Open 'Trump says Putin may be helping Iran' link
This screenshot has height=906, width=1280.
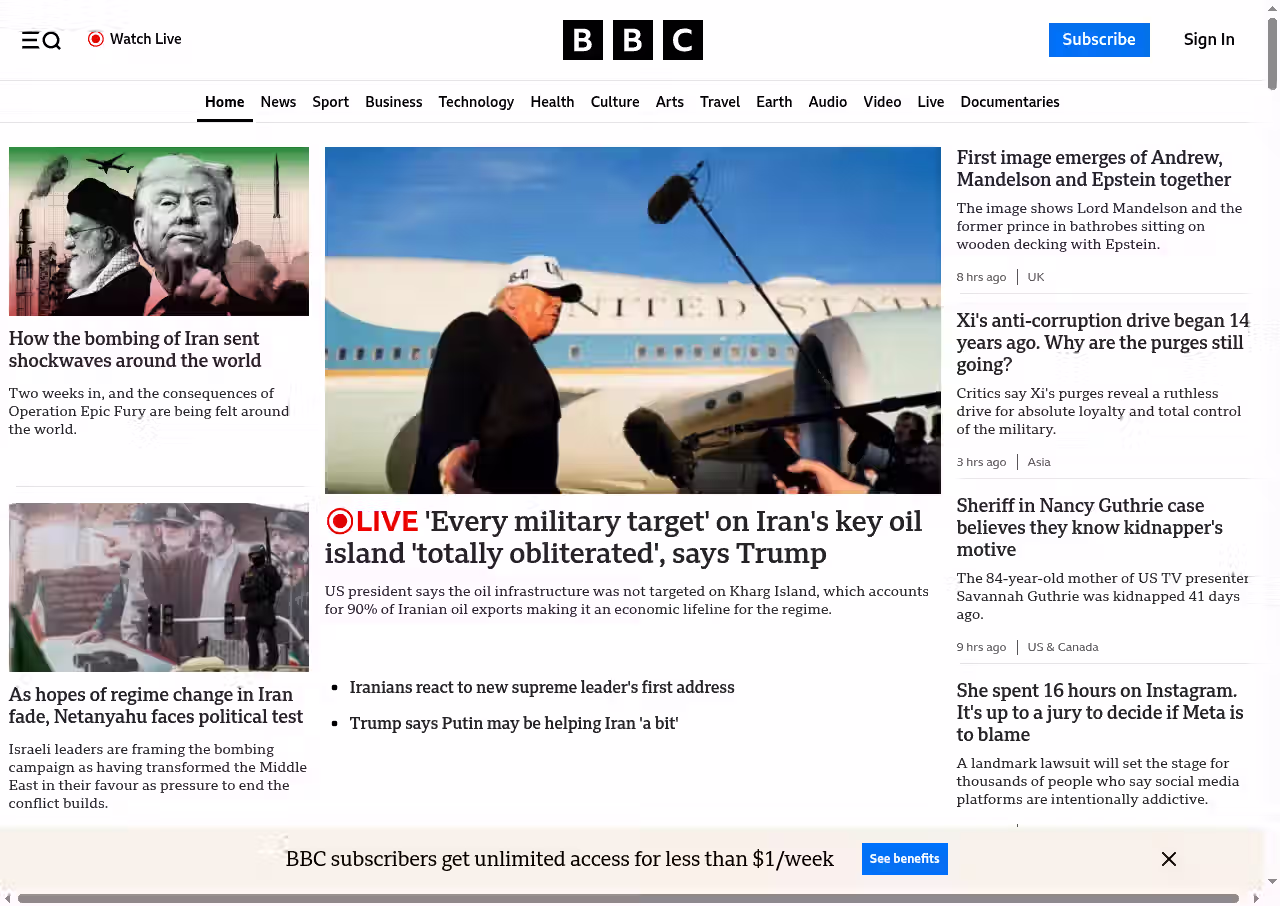[513, 723]
